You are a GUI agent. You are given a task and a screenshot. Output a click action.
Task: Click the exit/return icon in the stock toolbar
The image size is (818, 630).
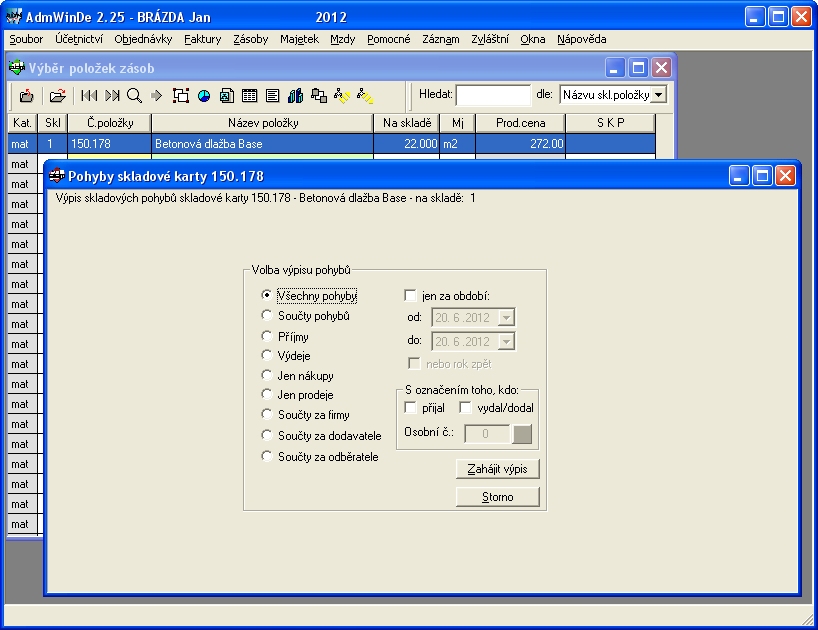pos(26,95)
